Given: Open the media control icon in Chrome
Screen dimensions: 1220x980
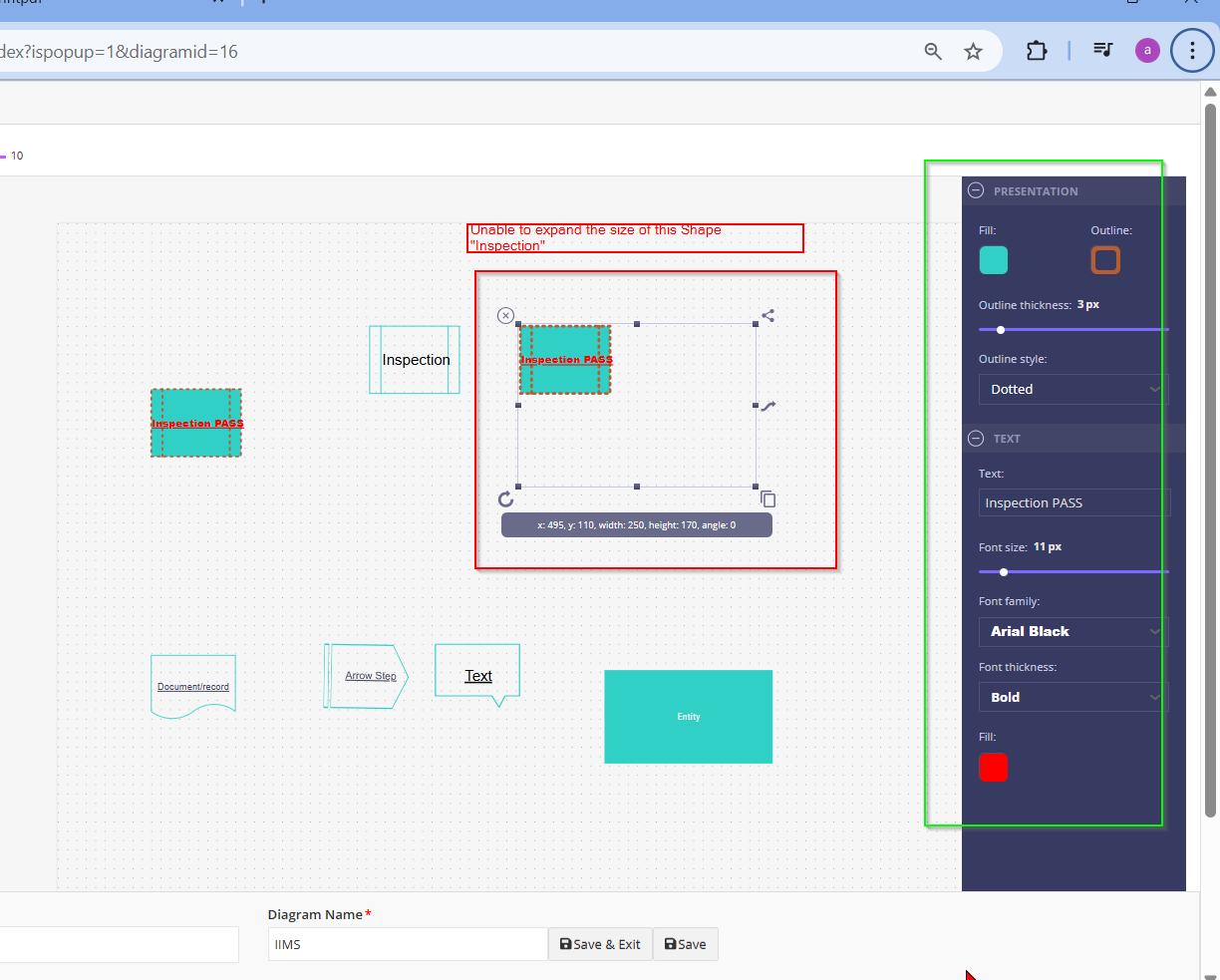Looking at the screenshot, I should pos(1102,50).
